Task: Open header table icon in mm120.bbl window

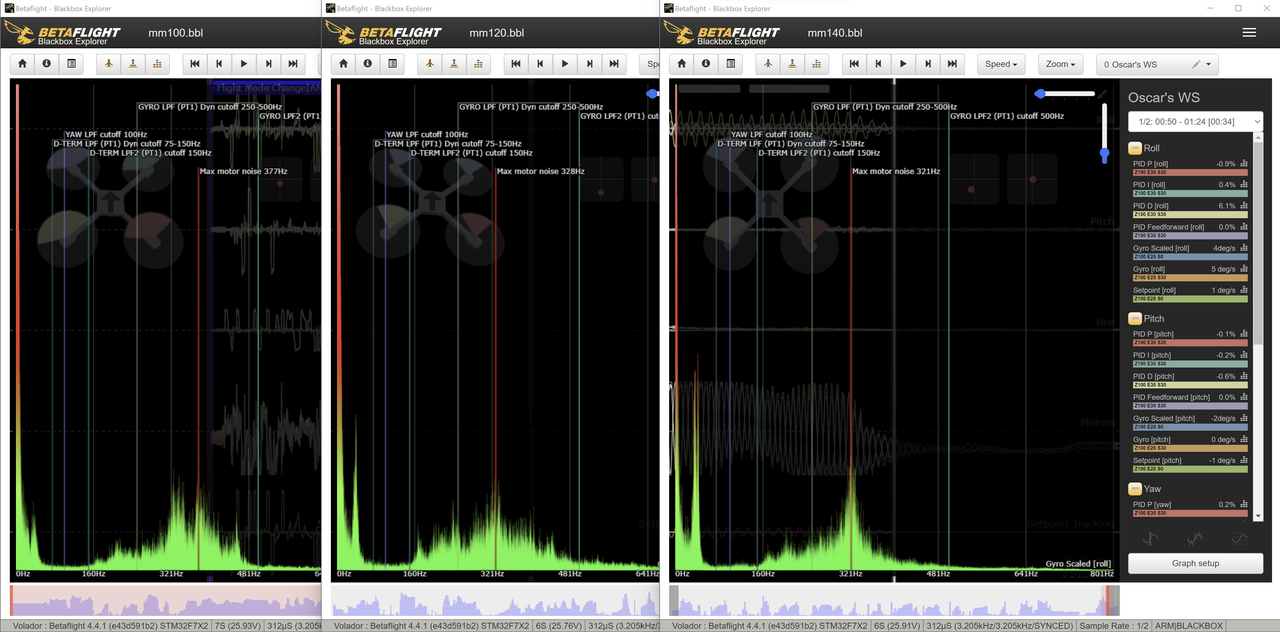Action: pos(392,64)
